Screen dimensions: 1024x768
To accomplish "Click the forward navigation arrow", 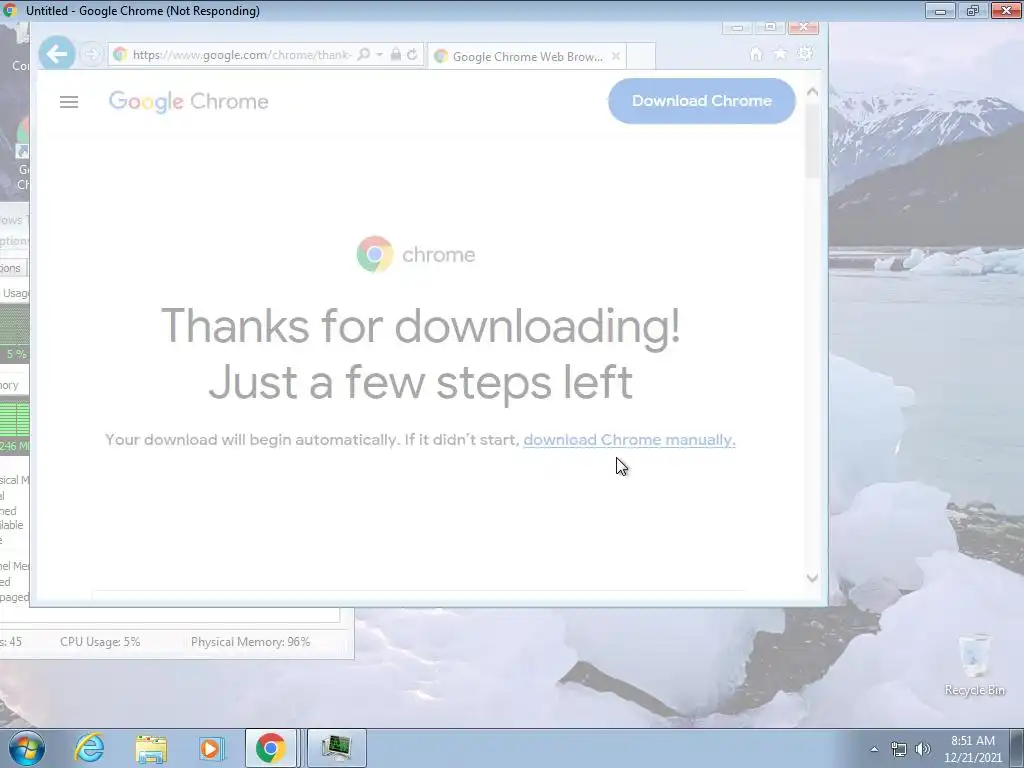I will coord(91,54).
